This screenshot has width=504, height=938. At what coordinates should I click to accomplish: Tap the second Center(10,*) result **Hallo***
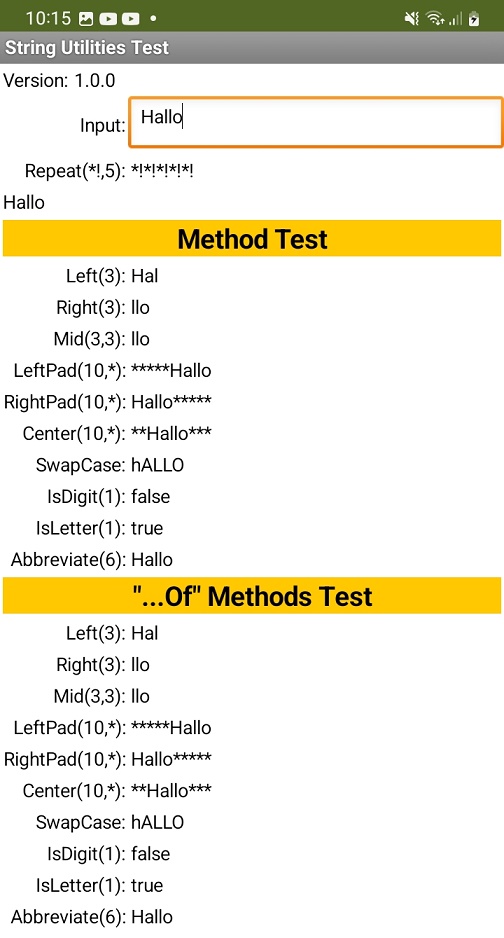click(171, 790)
